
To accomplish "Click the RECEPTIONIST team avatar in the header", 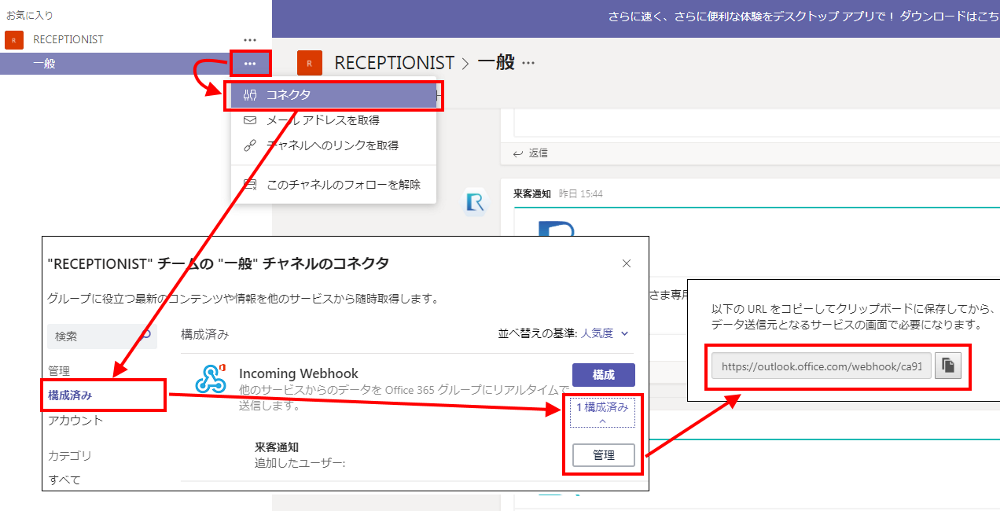I will point(309,63).
